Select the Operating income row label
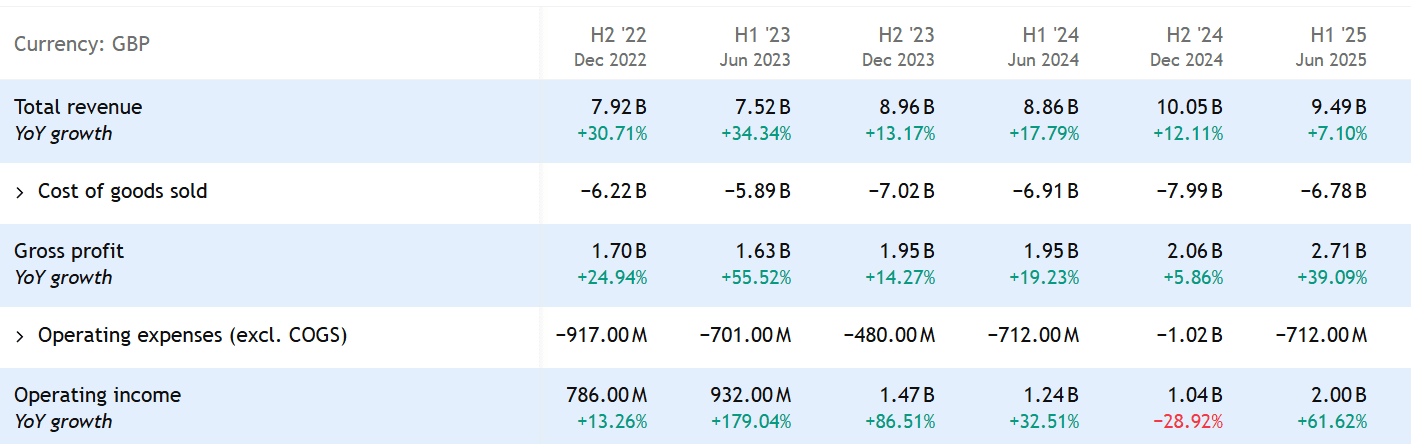This screenshot has height=444, width=1411. tap(96, 396)
